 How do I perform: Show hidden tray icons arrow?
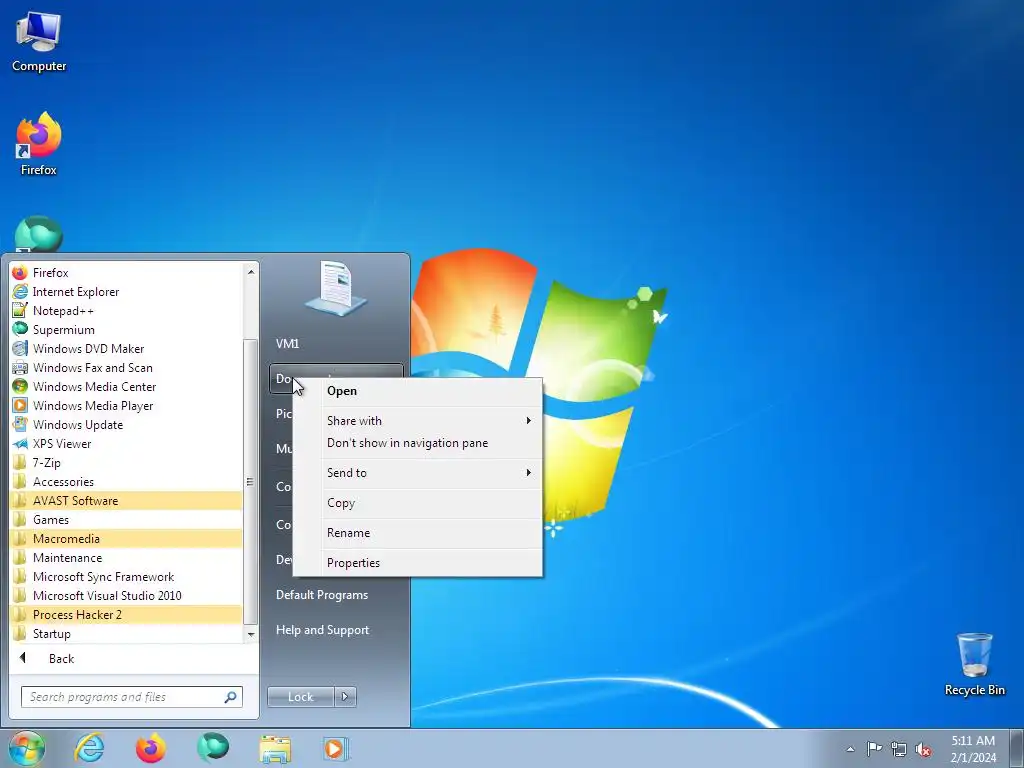point(850,749)
